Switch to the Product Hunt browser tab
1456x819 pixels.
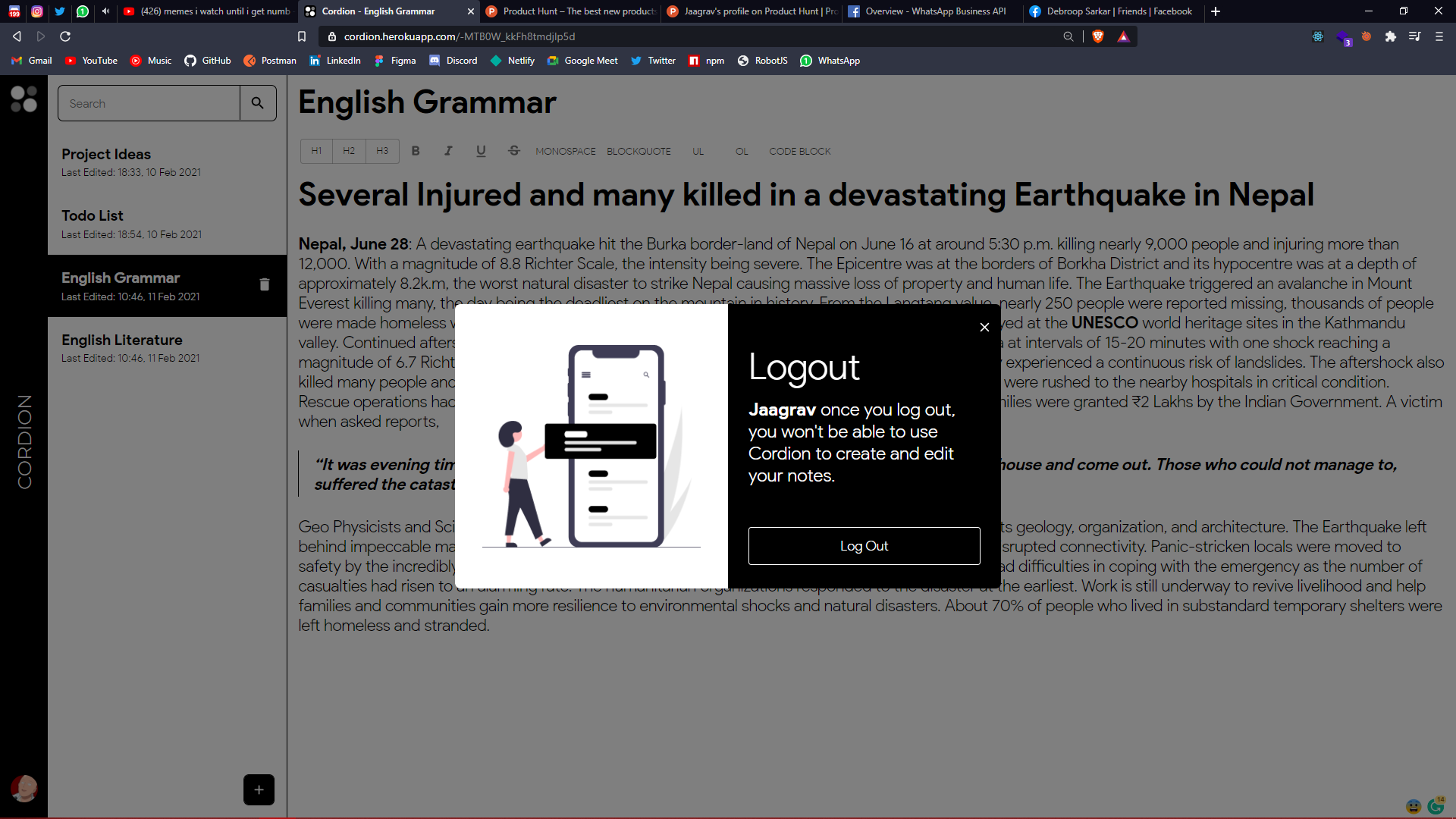pyautogui.click(x=570, y=11)
